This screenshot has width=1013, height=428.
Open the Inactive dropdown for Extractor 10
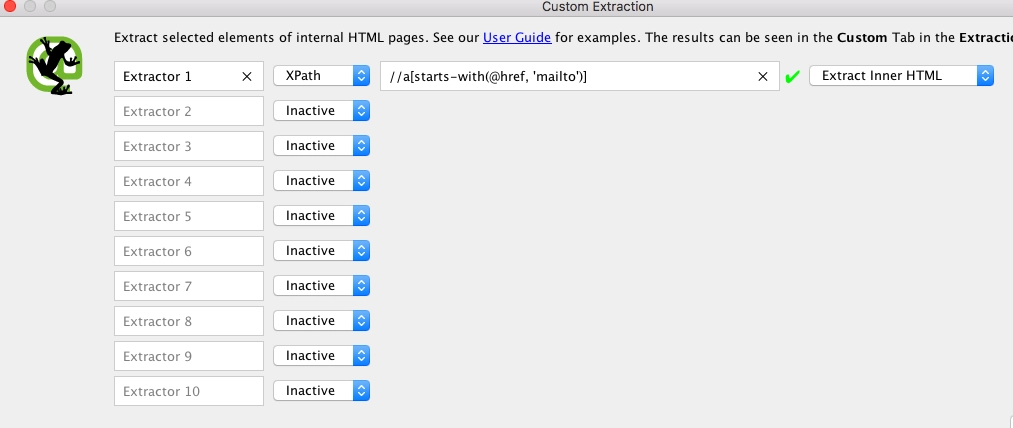321,390
